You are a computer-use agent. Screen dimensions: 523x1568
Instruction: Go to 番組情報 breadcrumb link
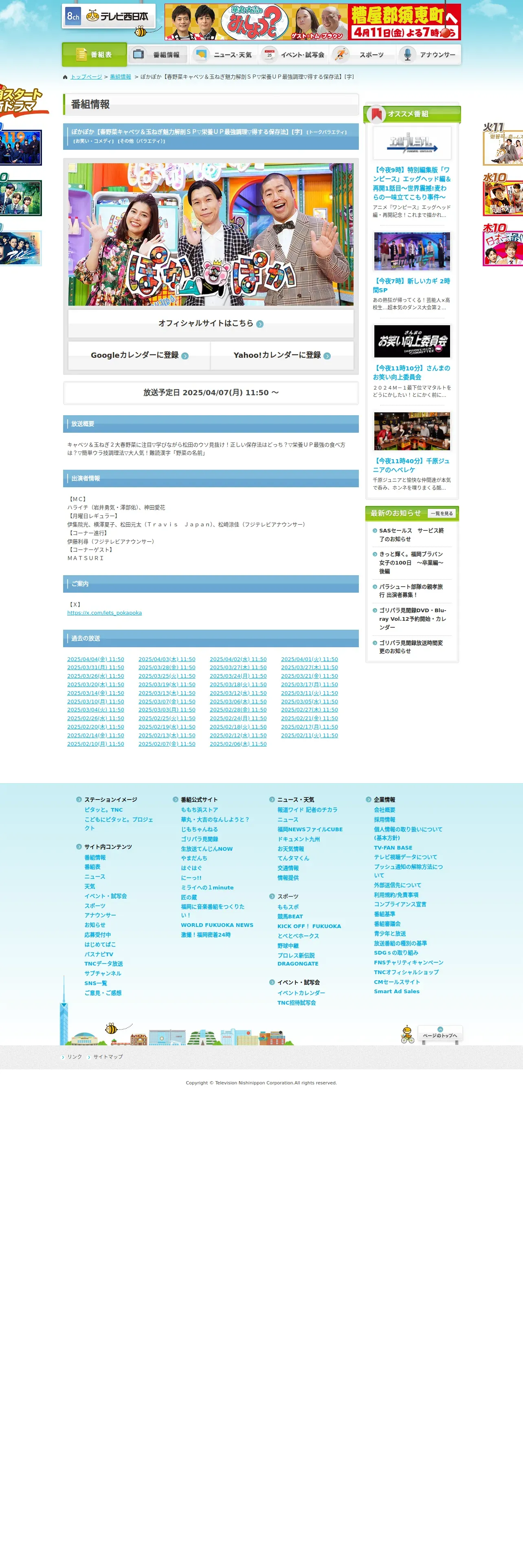[x=121, y=77]
